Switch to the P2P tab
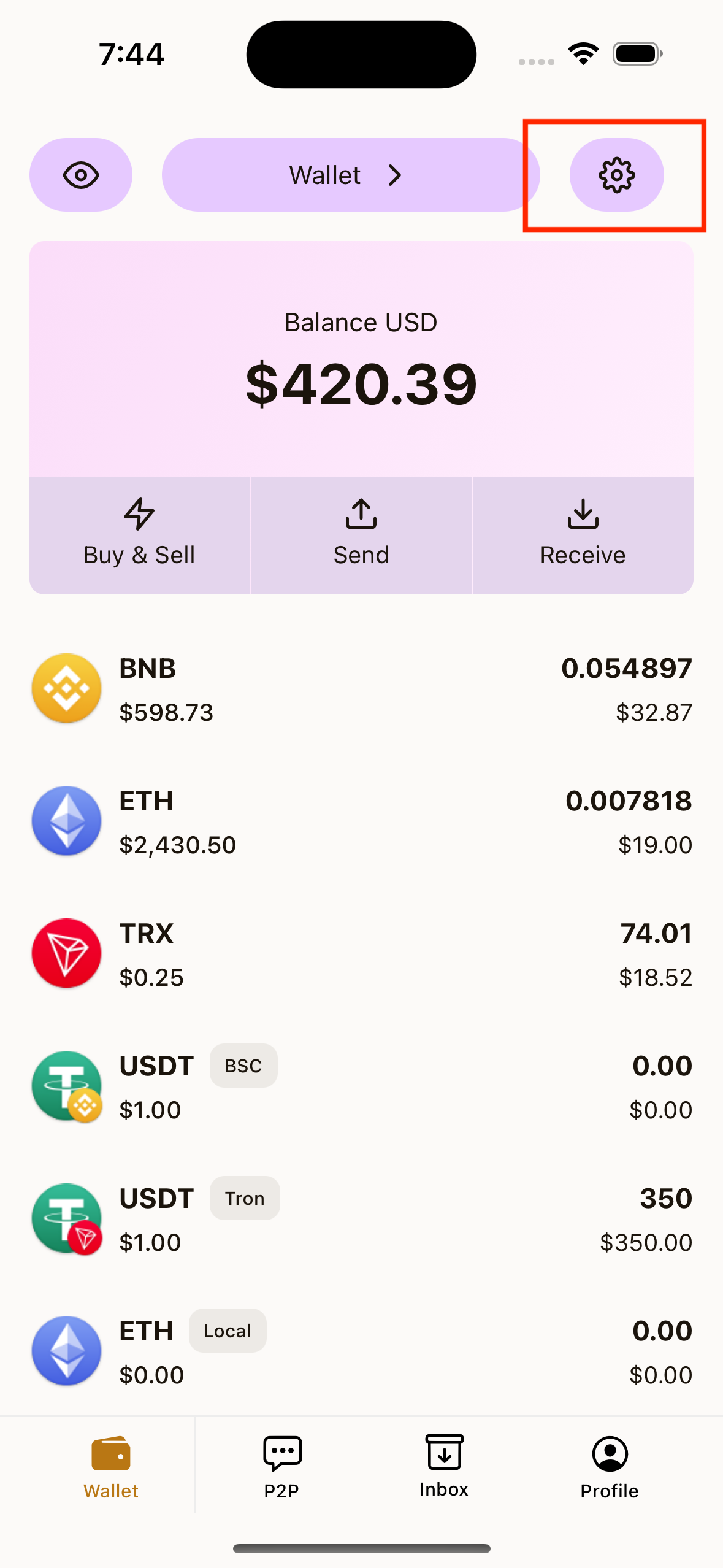 [281, 1466]
